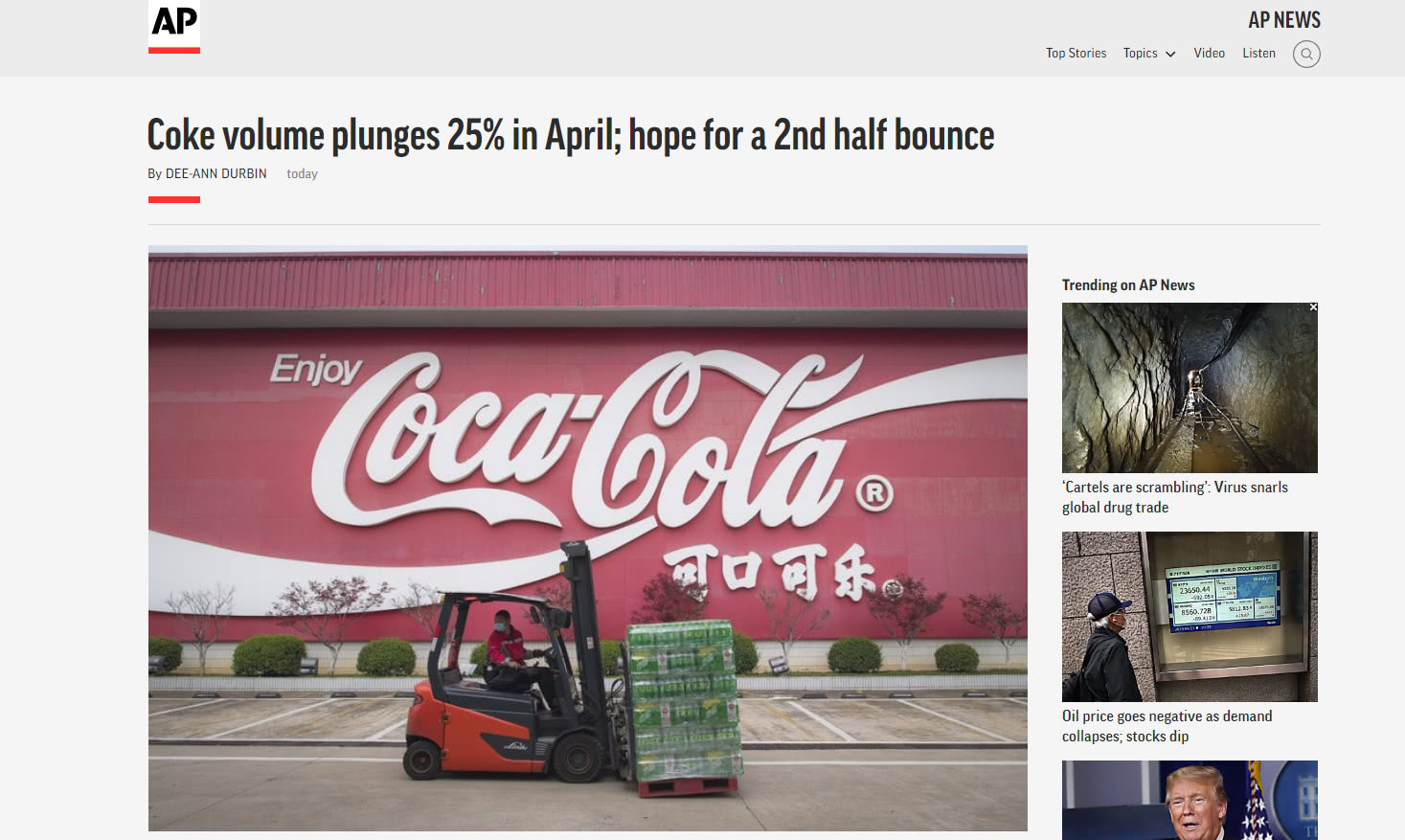
Task: Click the AP NEWS title link
Action: [x=1283, y=20]
